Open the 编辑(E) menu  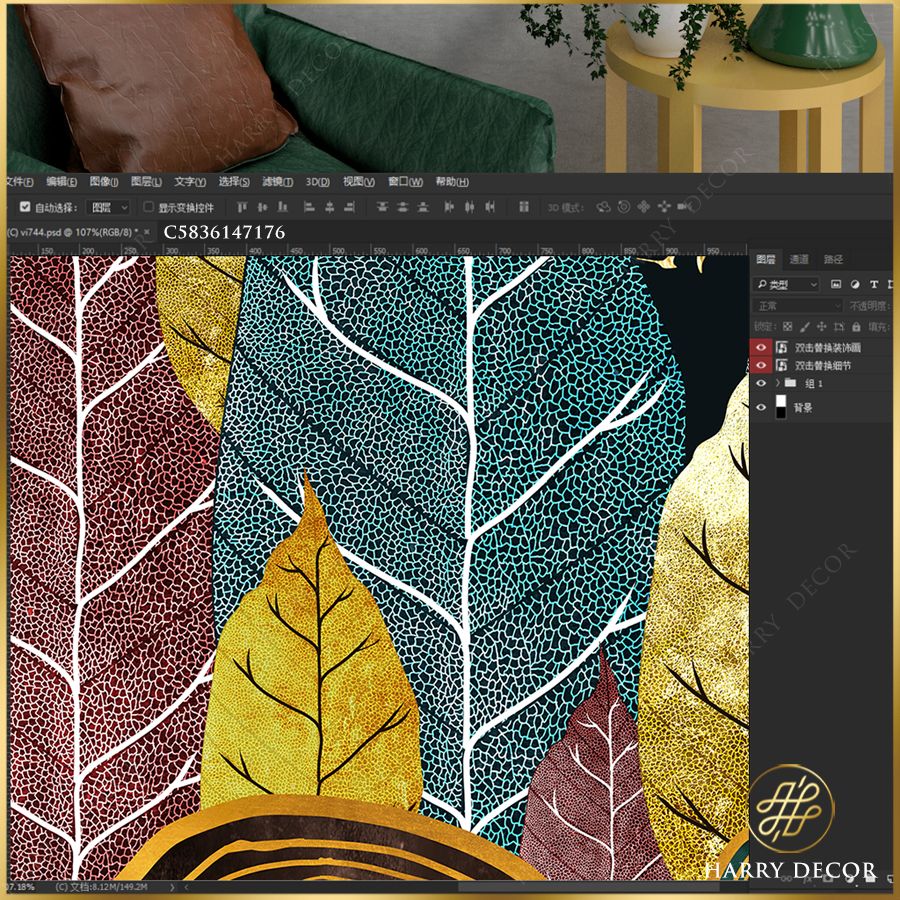click(x=61, y=182)
